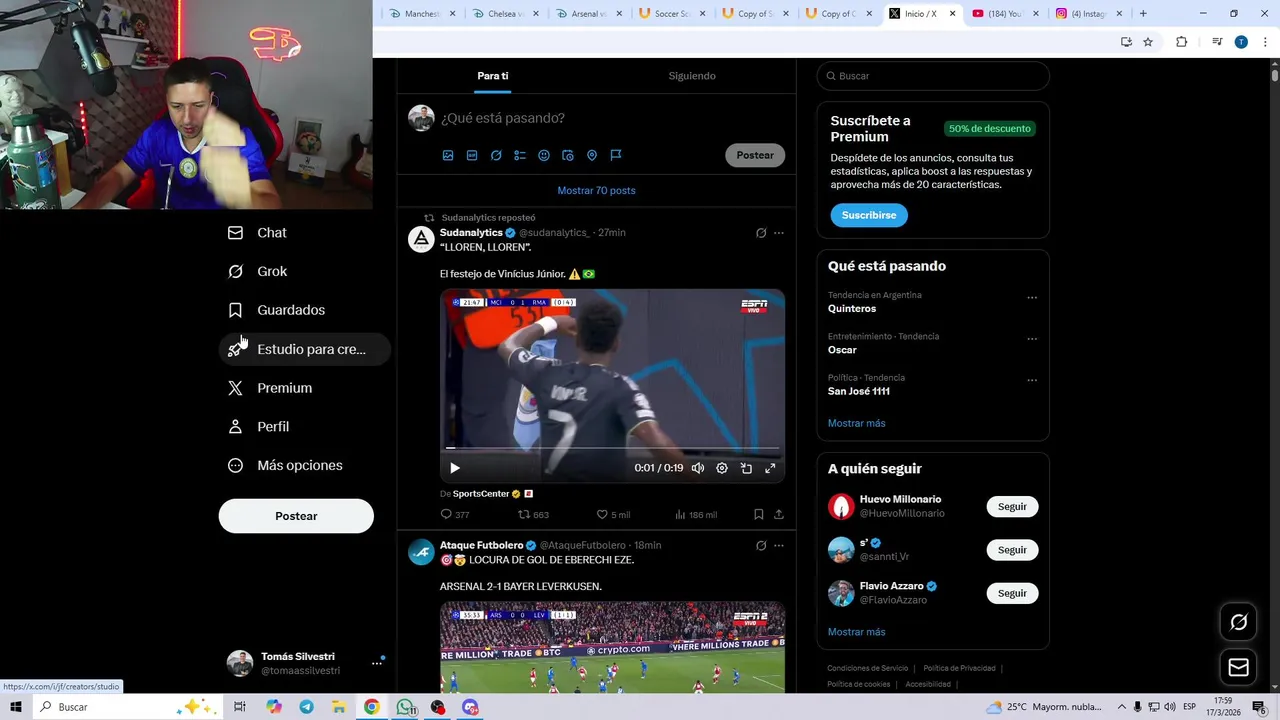Open the emoji picker in composer
This screenshot has width=1280, height=720.
(544, 155)
